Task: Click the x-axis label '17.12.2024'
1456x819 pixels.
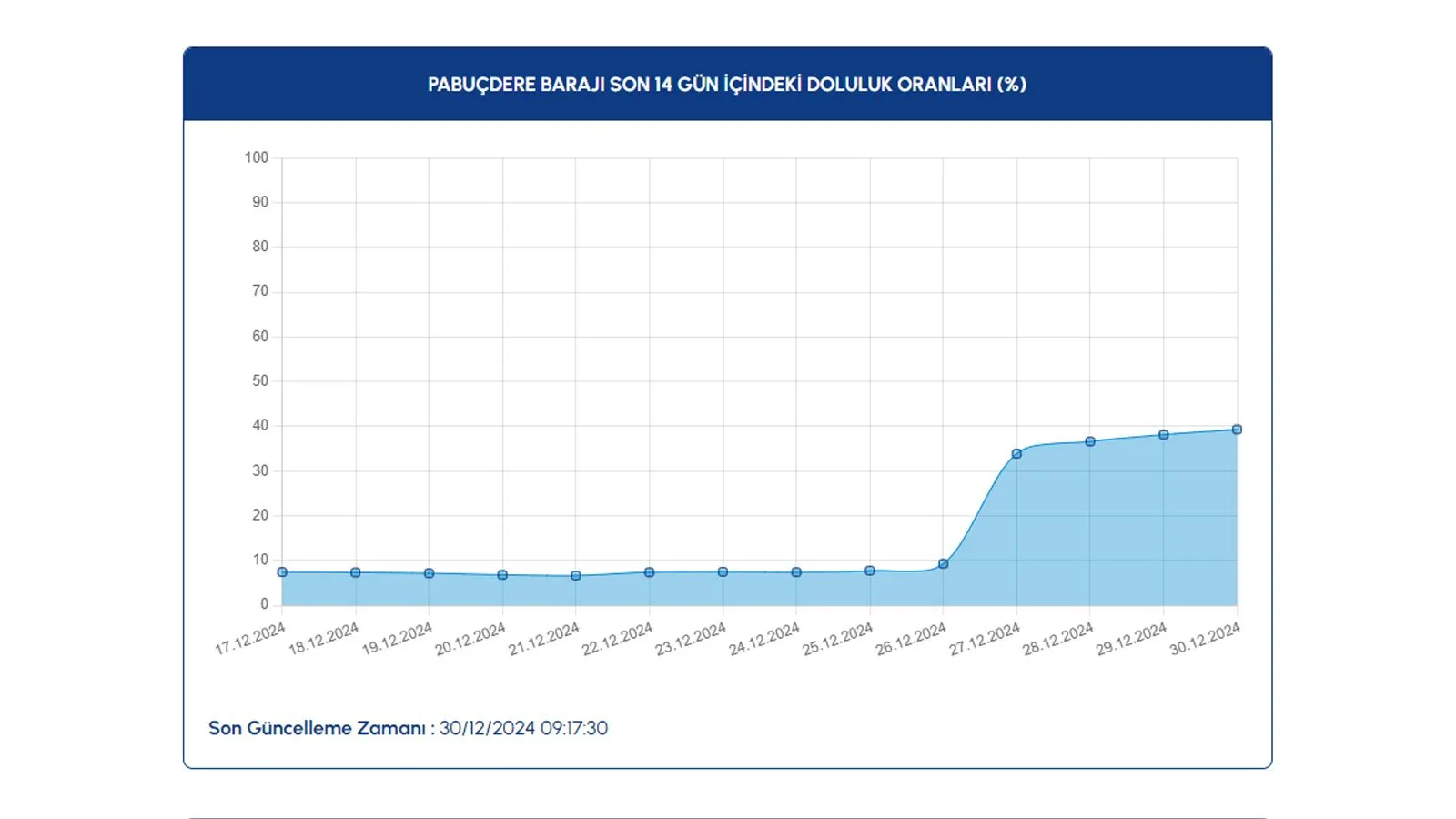Action: [250, 639]
